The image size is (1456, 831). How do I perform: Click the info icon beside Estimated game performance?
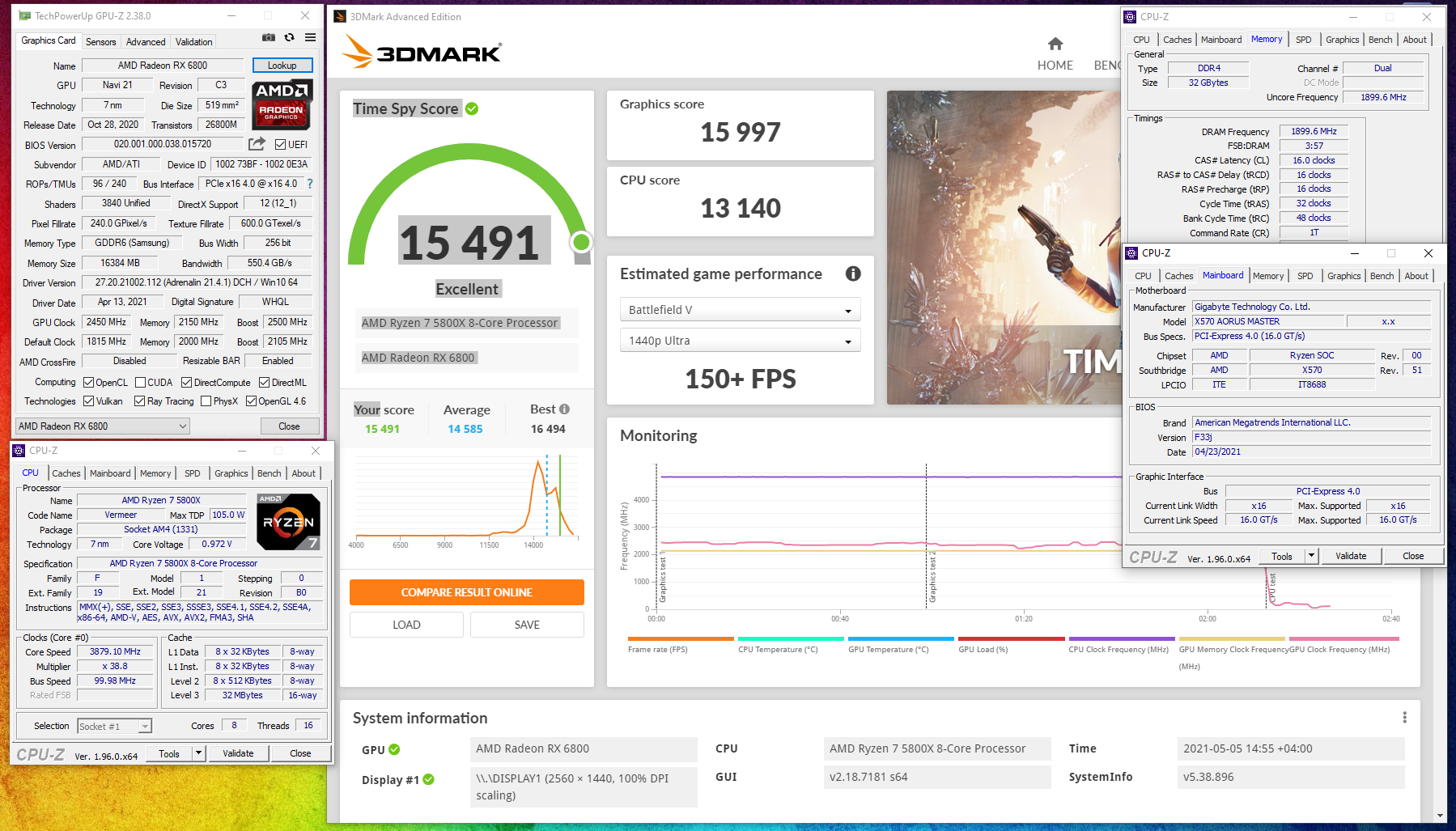[x=853, y=273]
